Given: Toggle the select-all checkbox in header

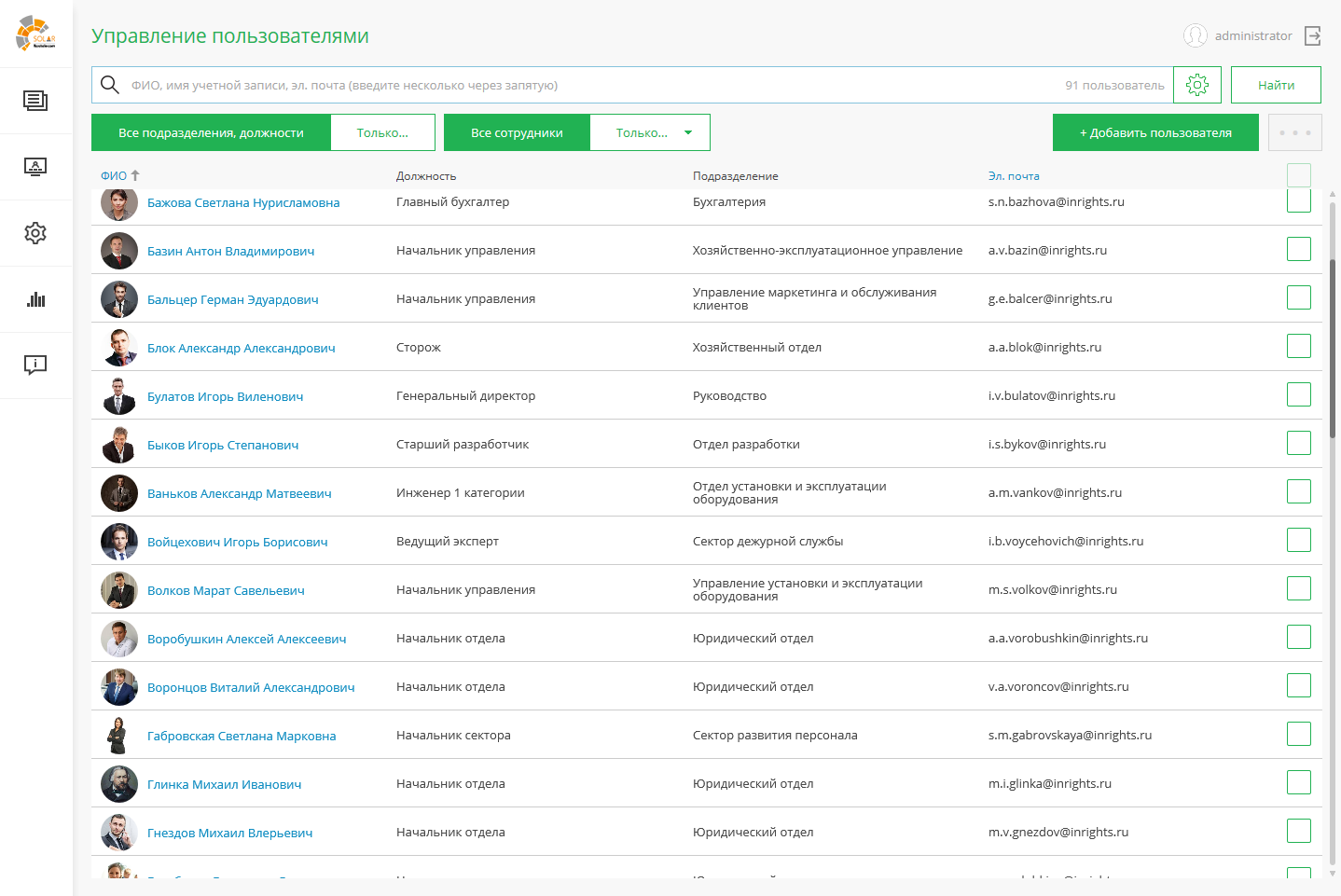Looking at the screenshot, I should 1298,175.
